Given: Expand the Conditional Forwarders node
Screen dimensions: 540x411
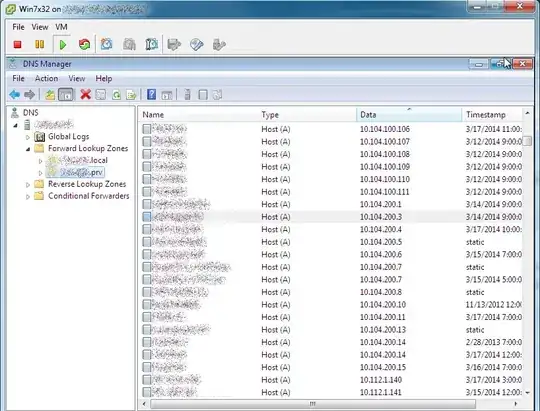Looking at the screenshot, I should [x=28, y=197].
